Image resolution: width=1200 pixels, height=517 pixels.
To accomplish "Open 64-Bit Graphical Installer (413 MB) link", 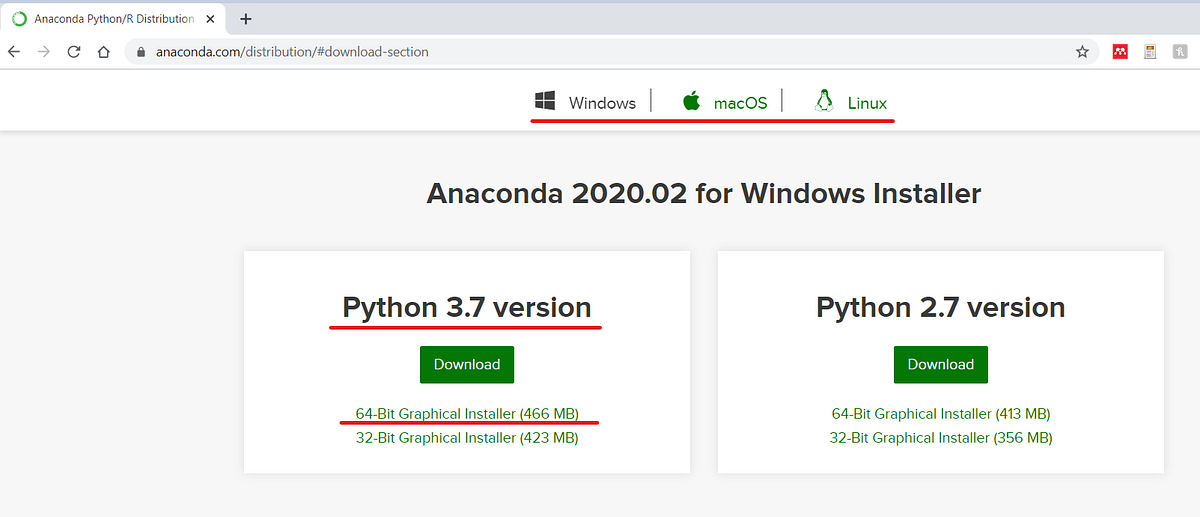I will (x=941, y=413).
